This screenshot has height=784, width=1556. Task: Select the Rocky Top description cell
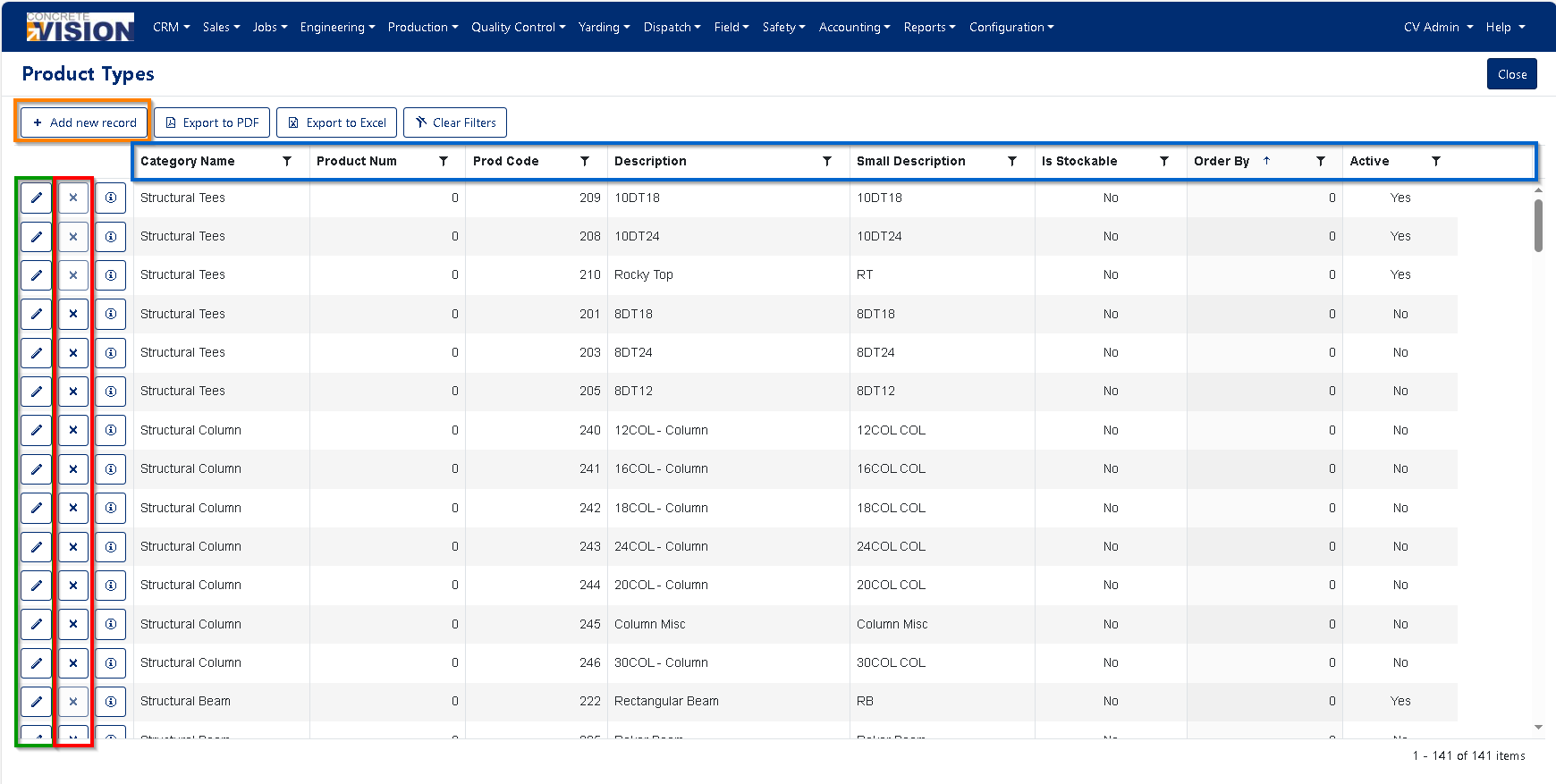pos(729,275)
